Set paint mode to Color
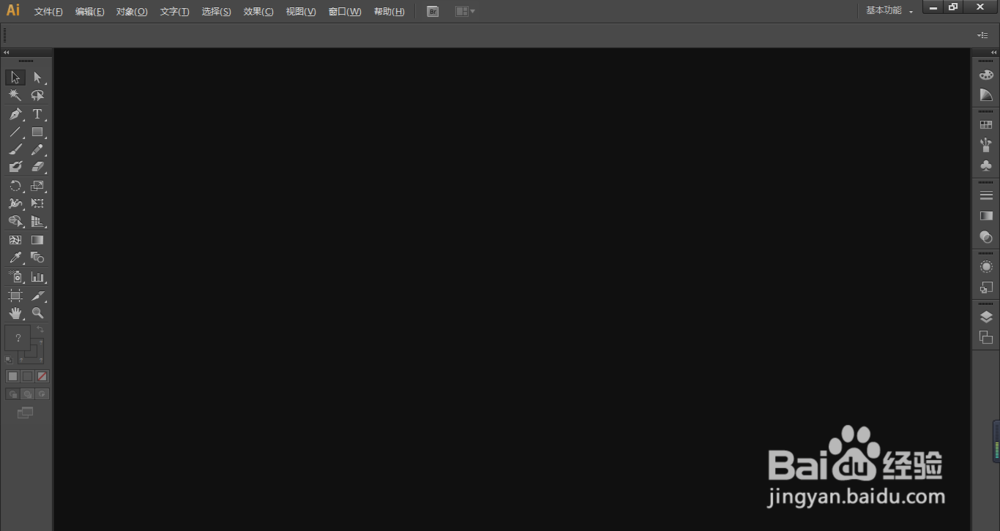This screenshot has width=1000, height=531. pos(13,376)
